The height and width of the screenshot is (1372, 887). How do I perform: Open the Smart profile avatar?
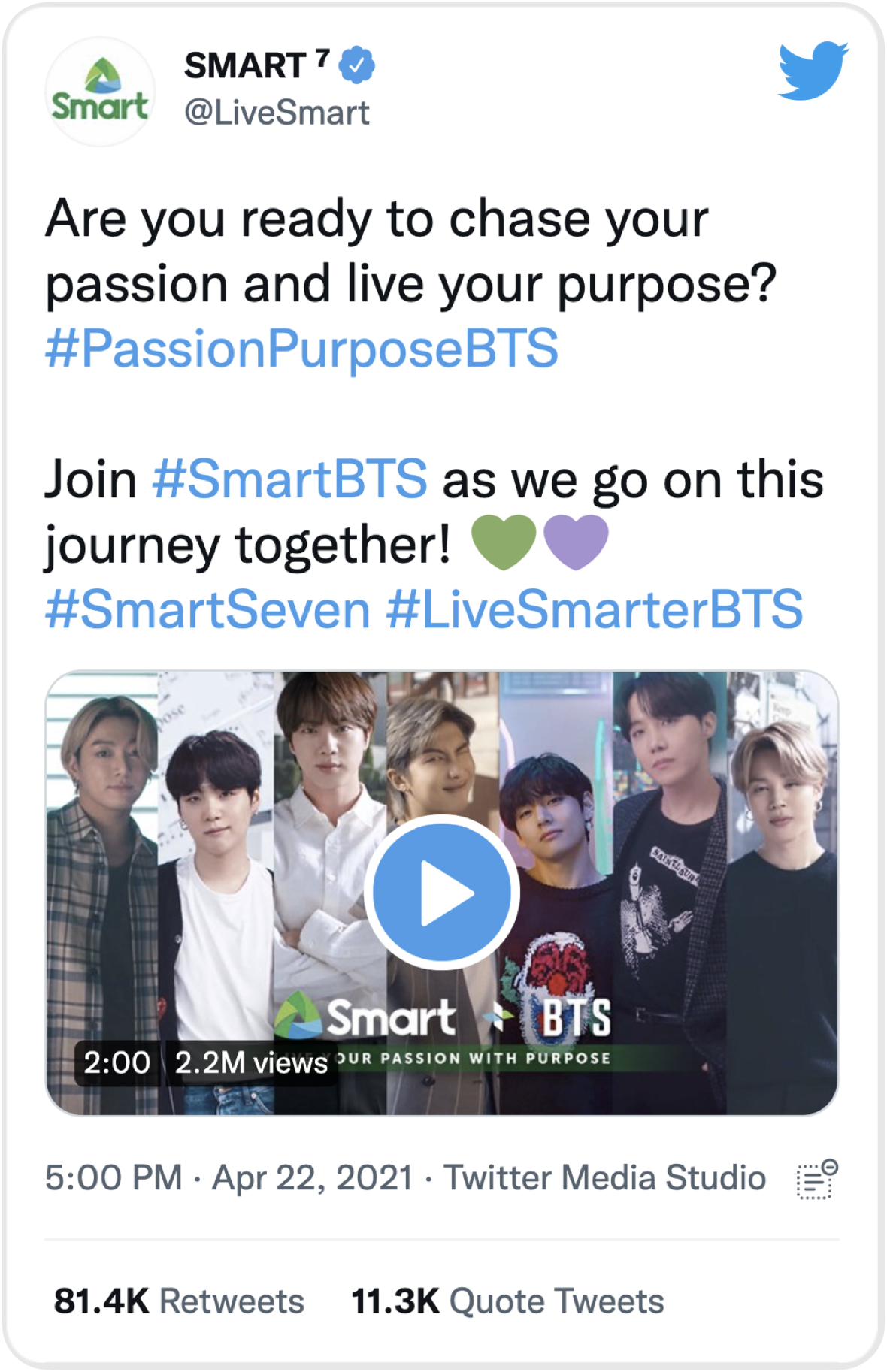(100, 92)
